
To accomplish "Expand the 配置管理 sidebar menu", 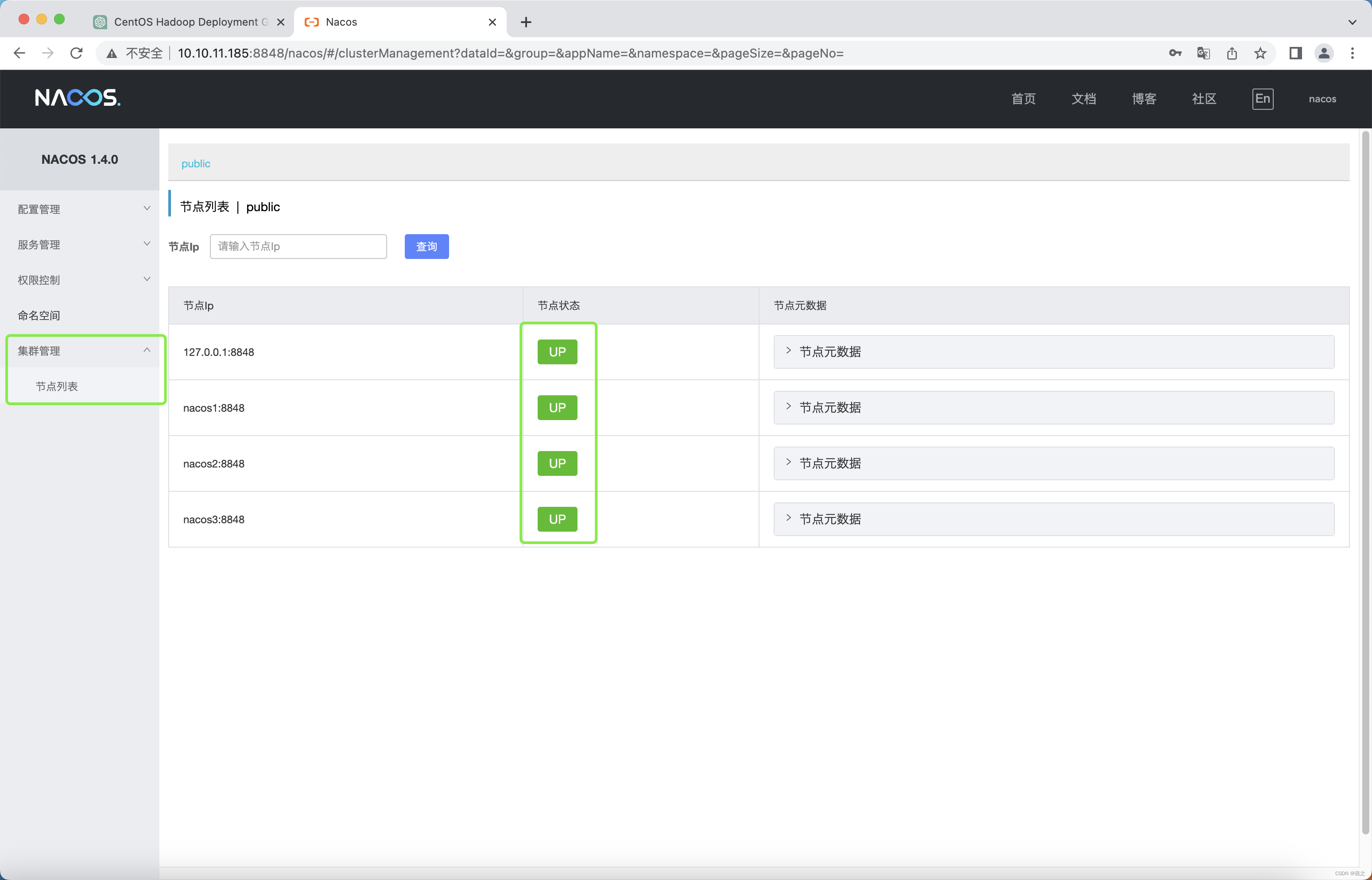I will pyautogui.click(x=79, y=209).
